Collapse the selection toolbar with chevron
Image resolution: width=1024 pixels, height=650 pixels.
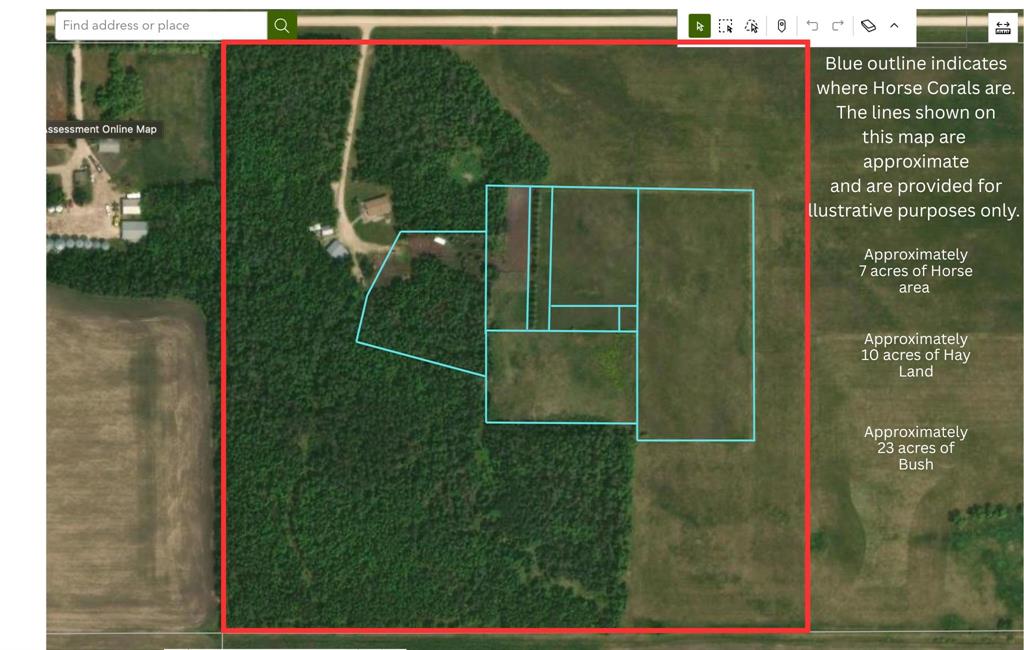pyautogui.click(x=894, y=26)
